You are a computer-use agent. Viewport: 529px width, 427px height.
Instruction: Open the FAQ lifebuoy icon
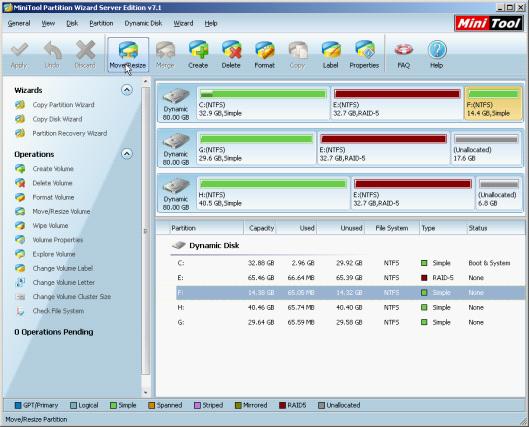(403, 55)
